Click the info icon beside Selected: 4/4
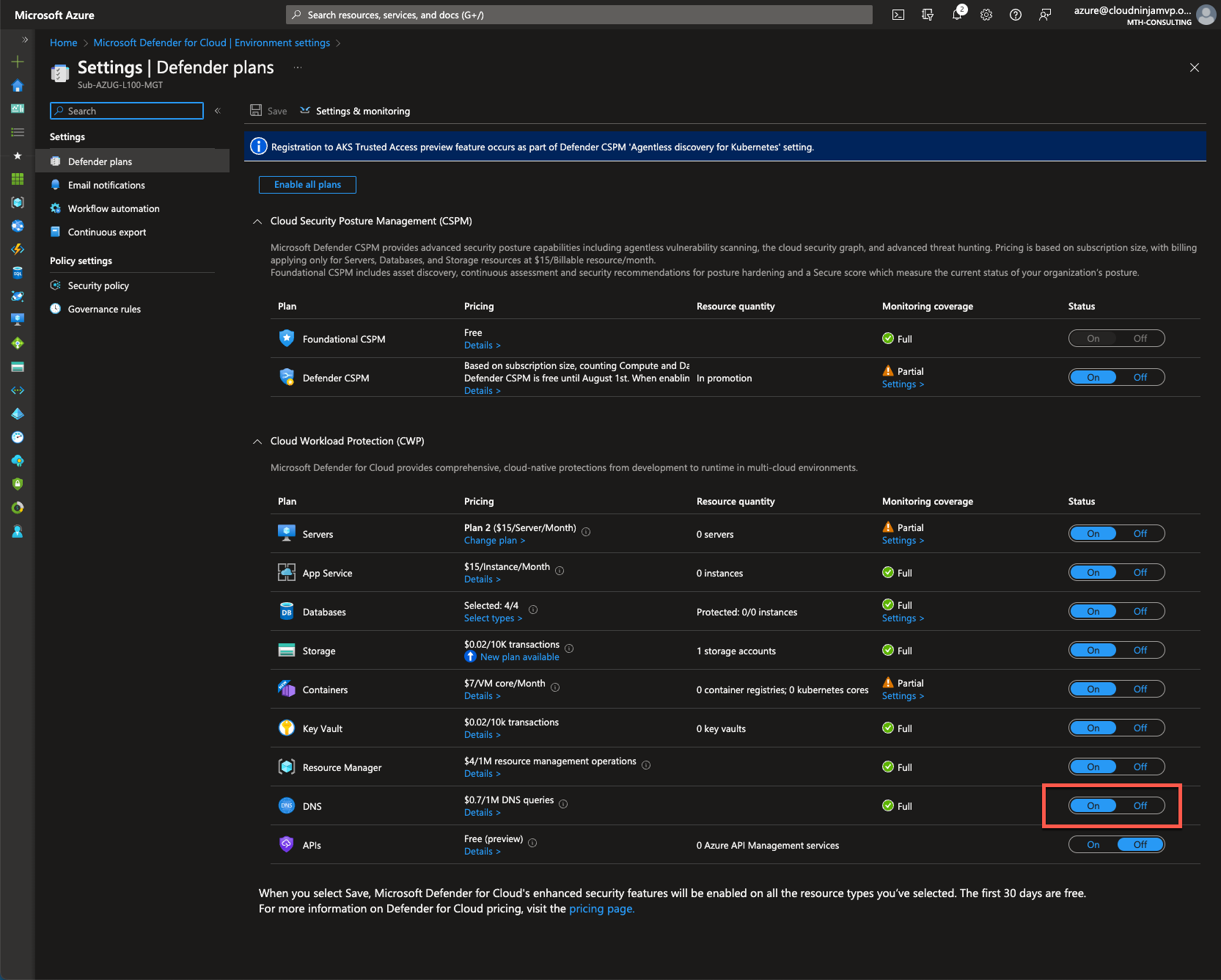This screenshot has width=1221, height=980. [x=533, y=610]
